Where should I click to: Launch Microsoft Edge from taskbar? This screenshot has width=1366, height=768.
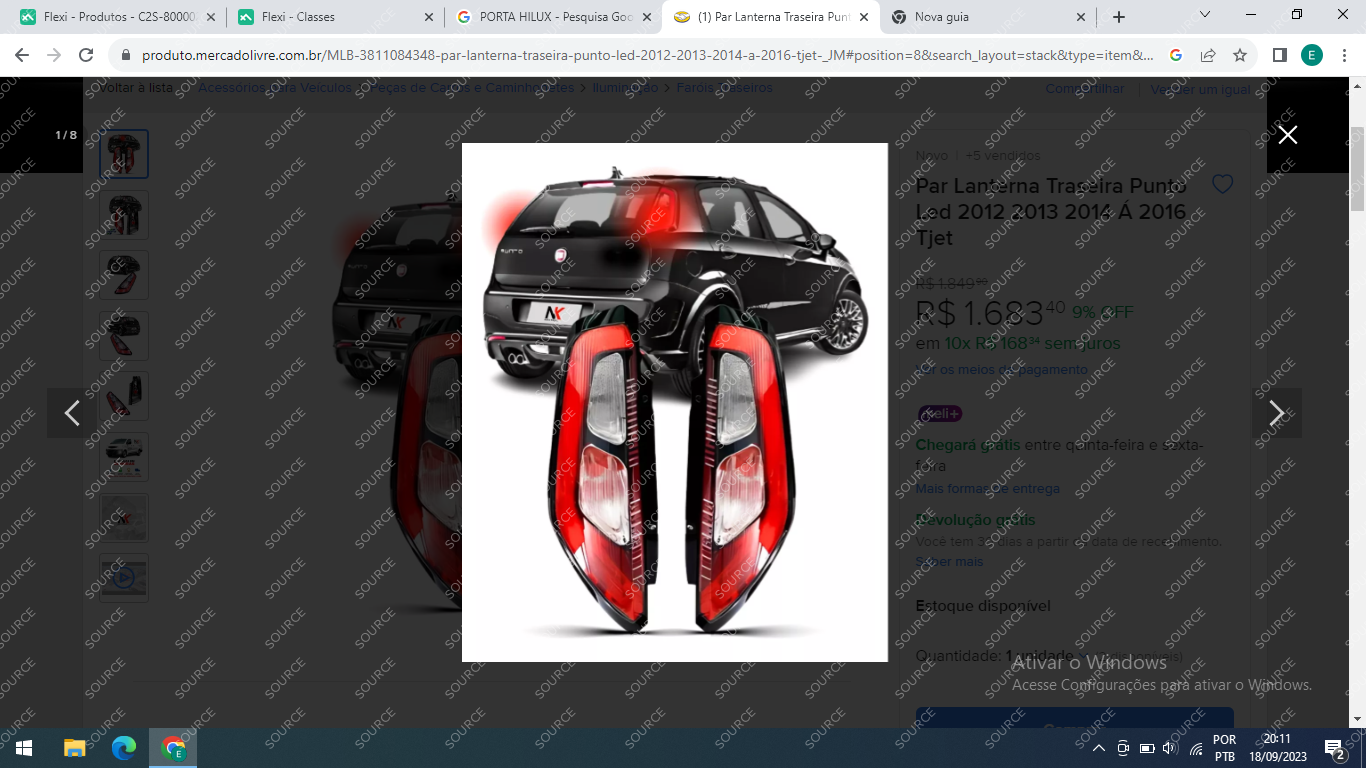coord(124,748)
